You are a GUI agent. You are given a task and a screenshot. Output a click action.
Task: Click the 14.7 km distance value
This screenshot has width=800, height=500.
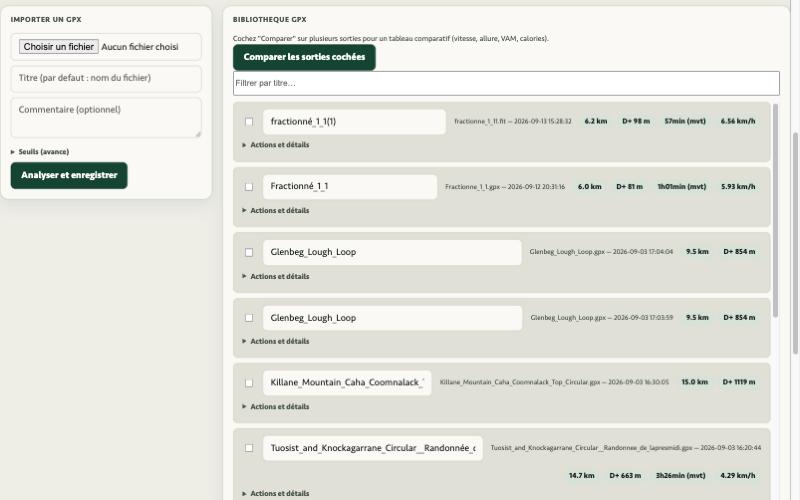(581, 476)
